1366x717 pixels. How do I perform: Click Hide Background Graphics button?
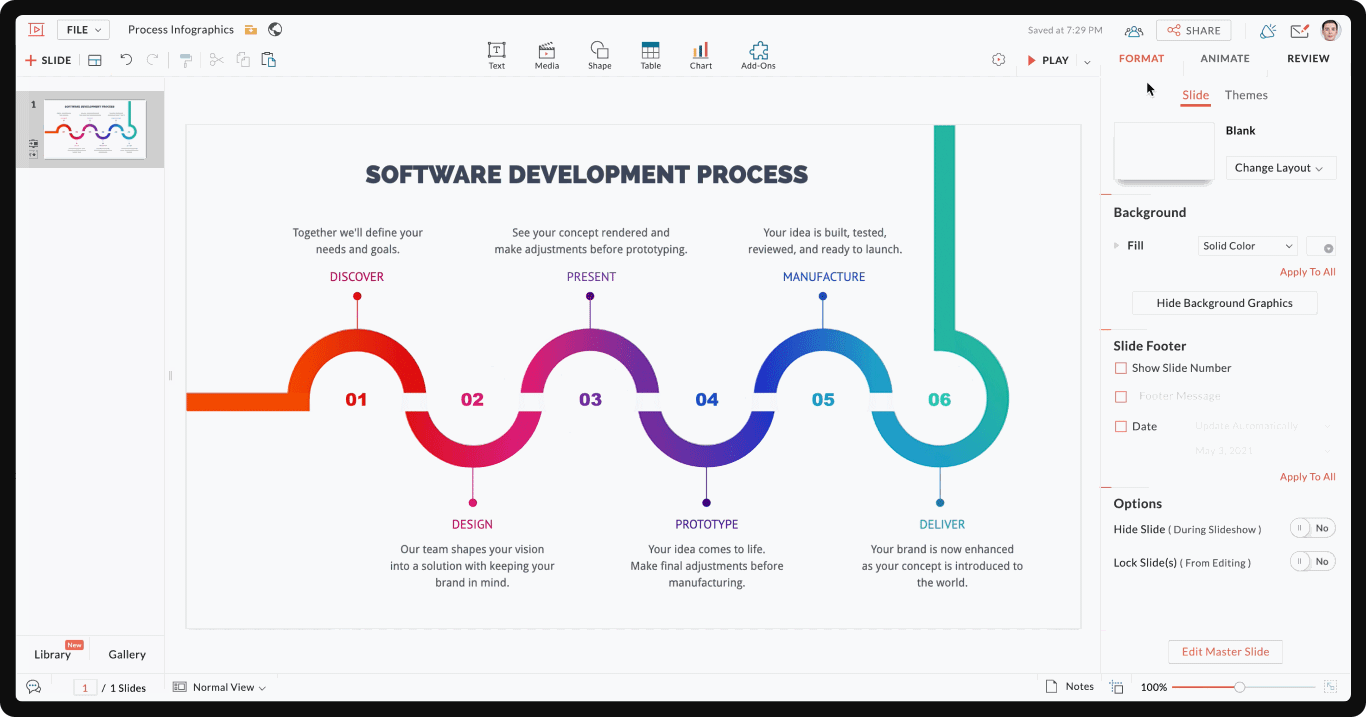[x=1224, y=303]
